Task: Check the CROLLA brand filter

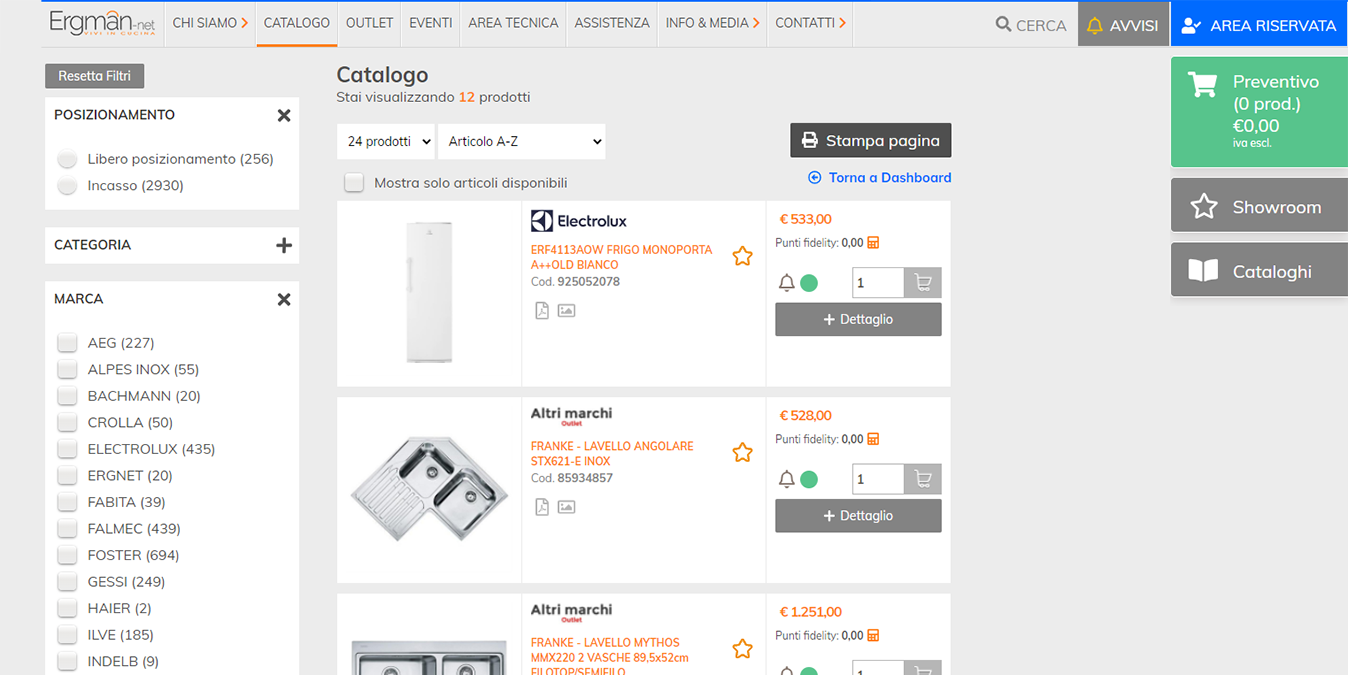Action: [x=67, y=422]
